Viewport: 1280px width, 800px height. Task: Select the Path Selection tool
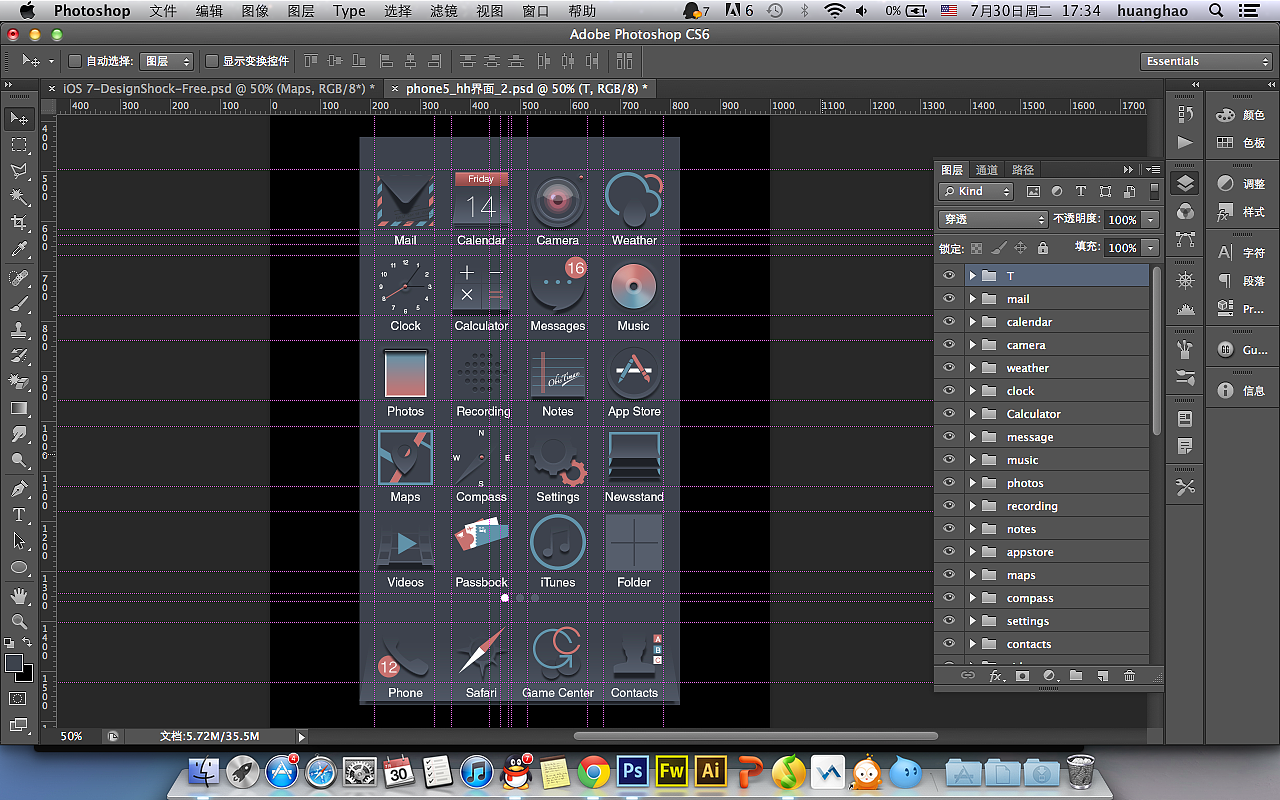click(19, 540)
